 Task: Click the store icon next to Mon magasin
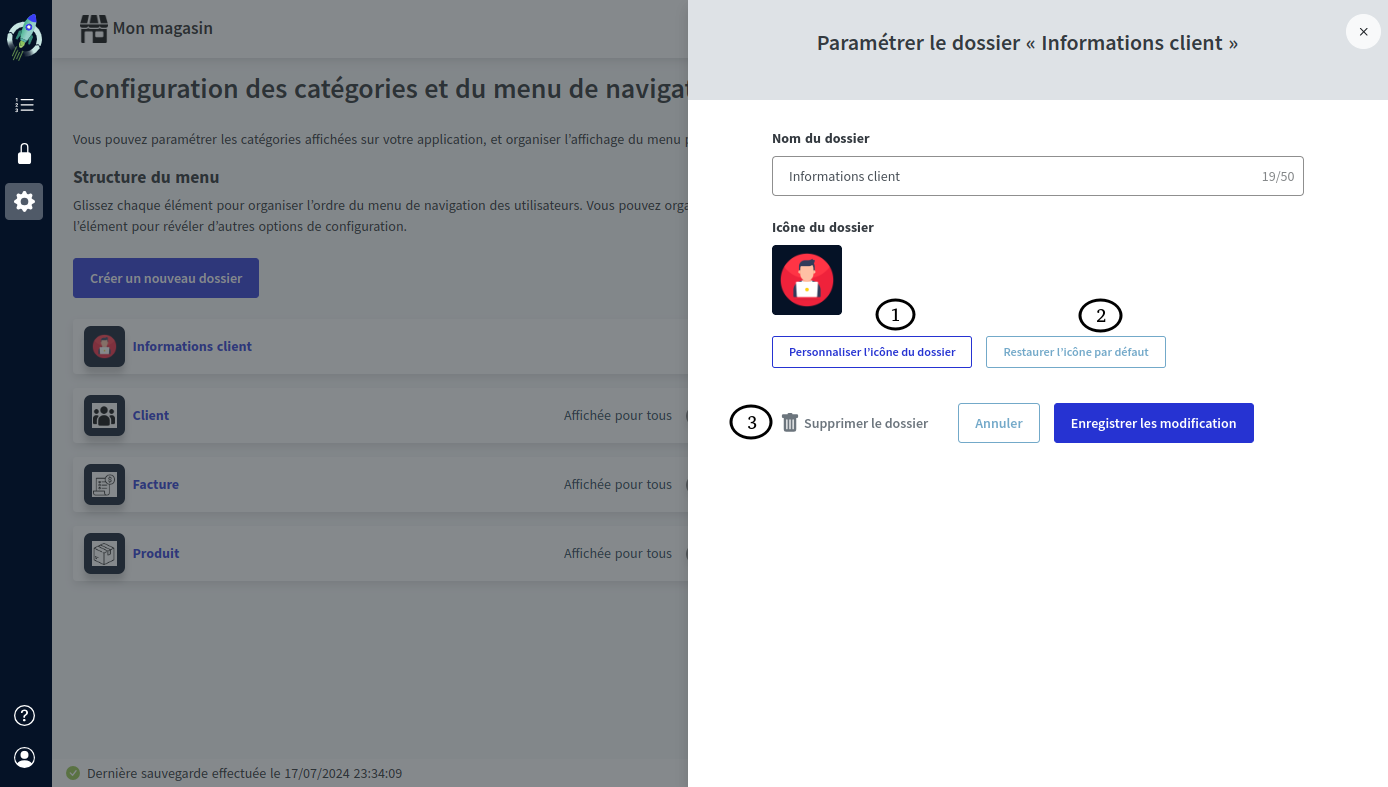point(93,28)
